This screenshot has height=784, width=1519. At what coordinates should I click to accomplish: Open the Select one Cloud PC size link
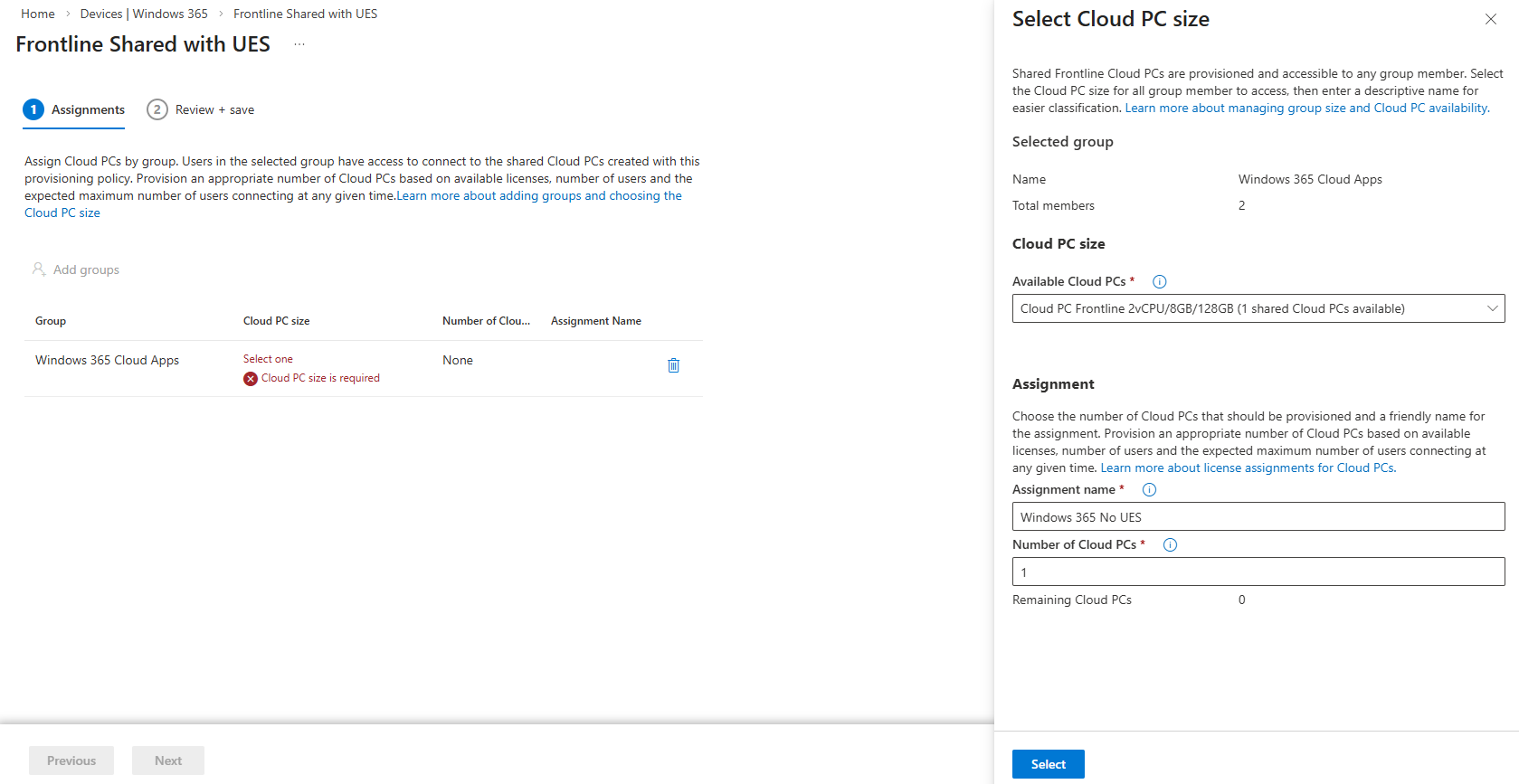click(x=268, y=359)
